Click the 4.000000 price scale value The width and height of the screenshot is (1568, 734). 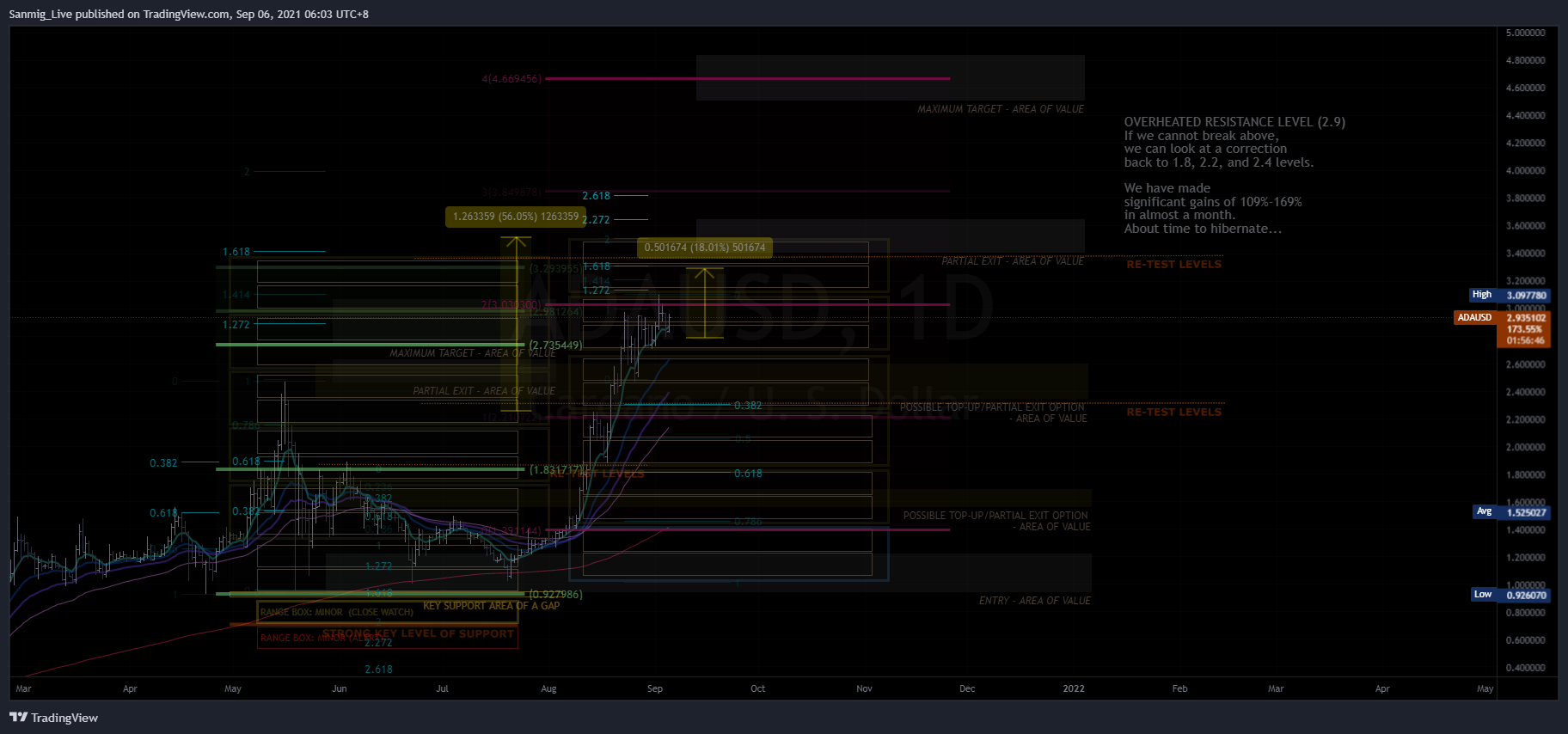click(1526, 170)
